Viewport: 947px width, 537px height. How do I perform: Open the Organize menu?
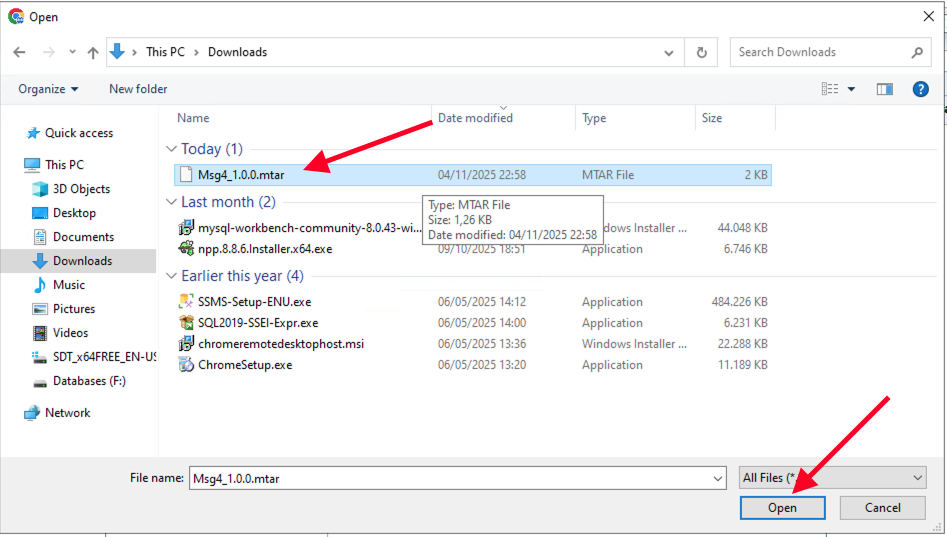pos(48,89)
